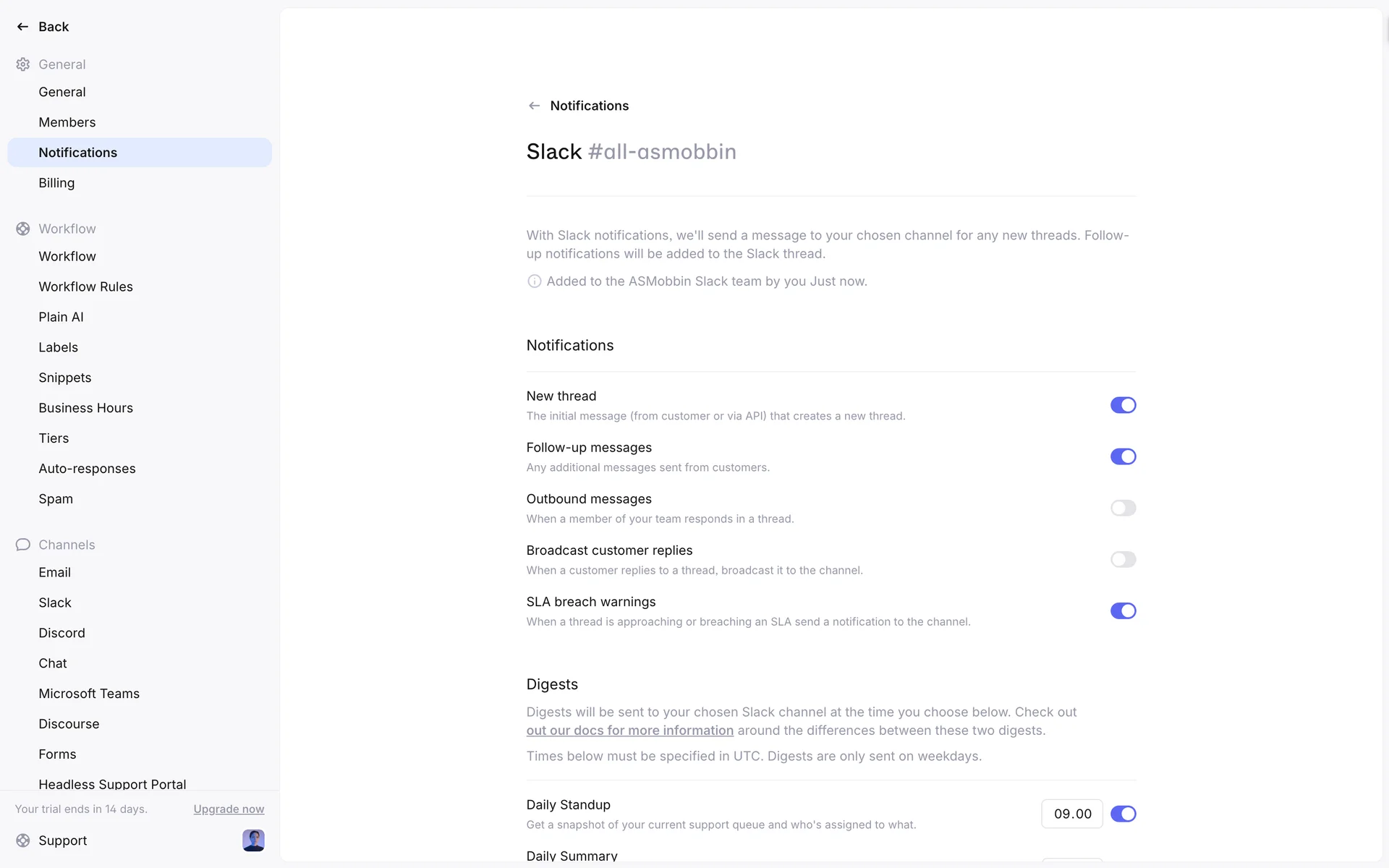
Task: Click the Support lifebuoy icon
Action: 23,841
